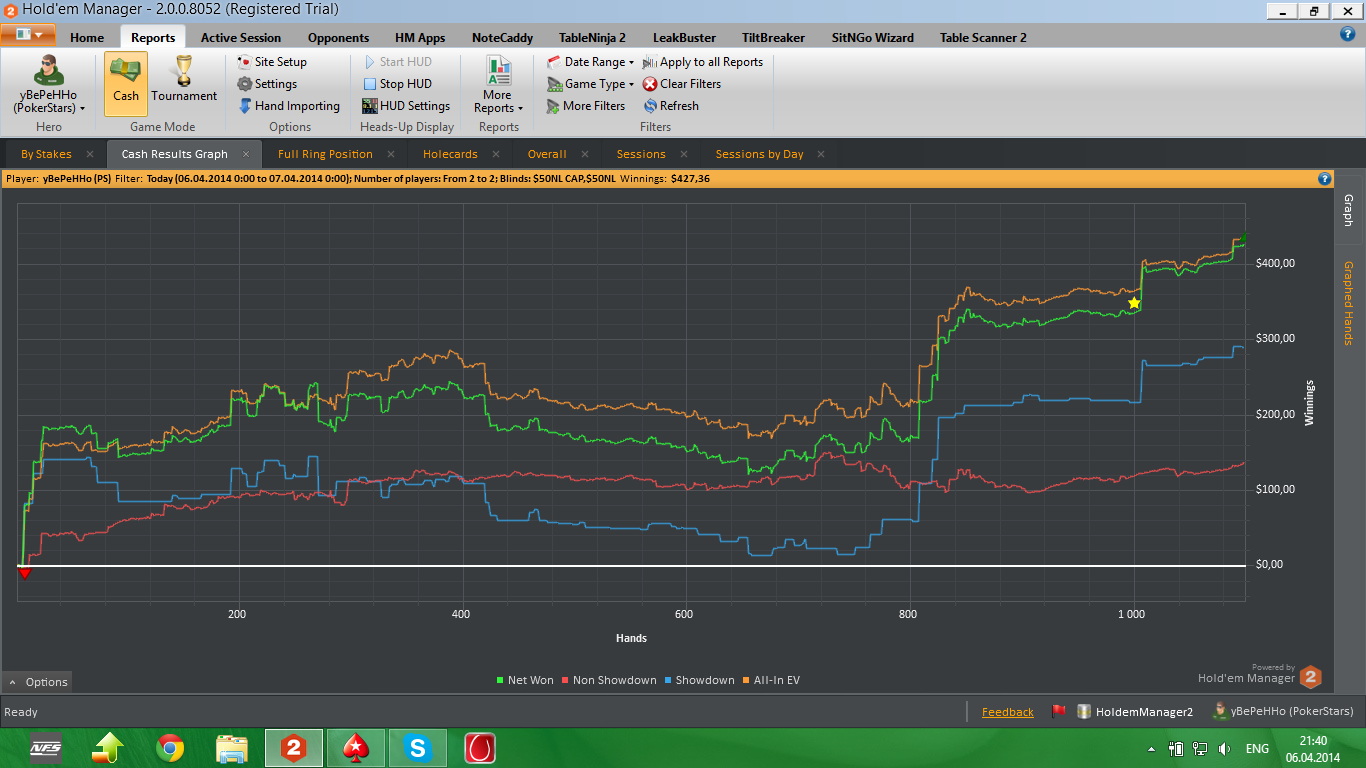This screenshot has height=768, width=1366.
Task: Click the Stop HUD button
Action: [397, 84]
